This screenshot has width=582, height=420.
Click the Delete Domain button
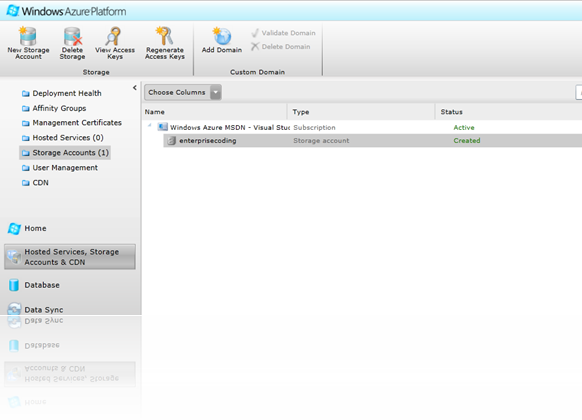281,47
